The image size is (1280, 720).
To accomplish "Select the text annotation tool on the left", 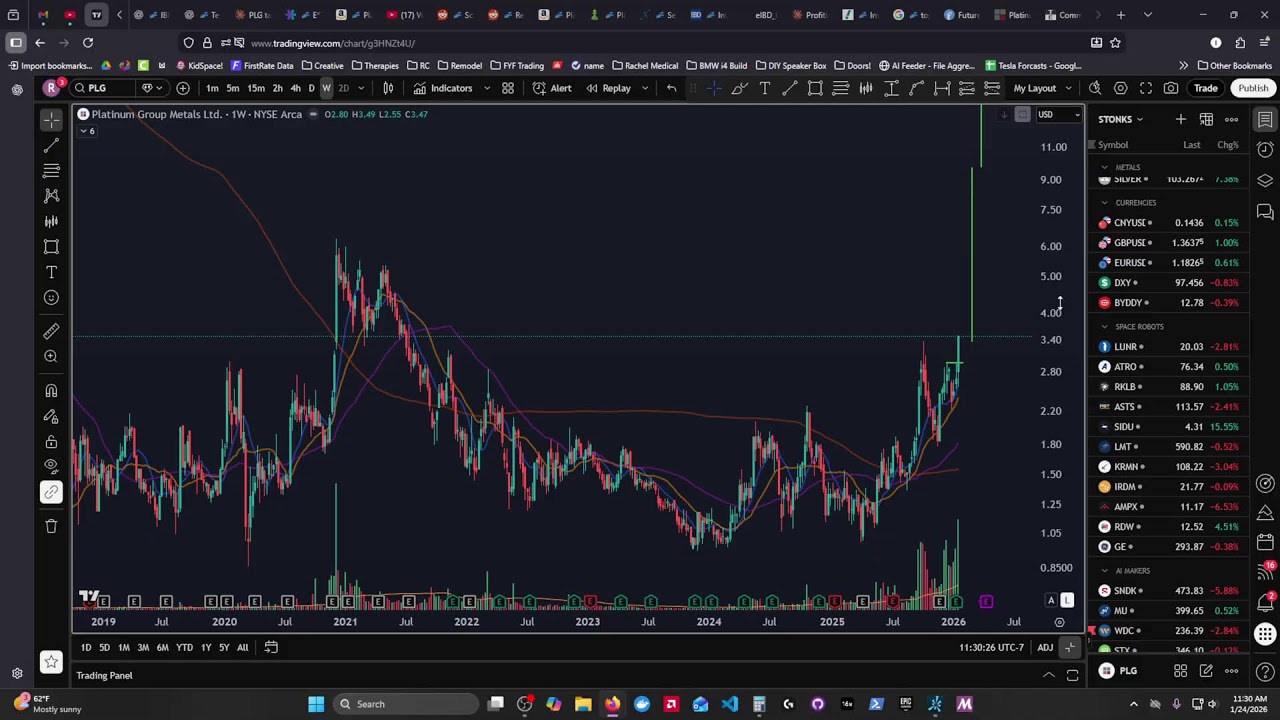I will click(x=51, y=272).
